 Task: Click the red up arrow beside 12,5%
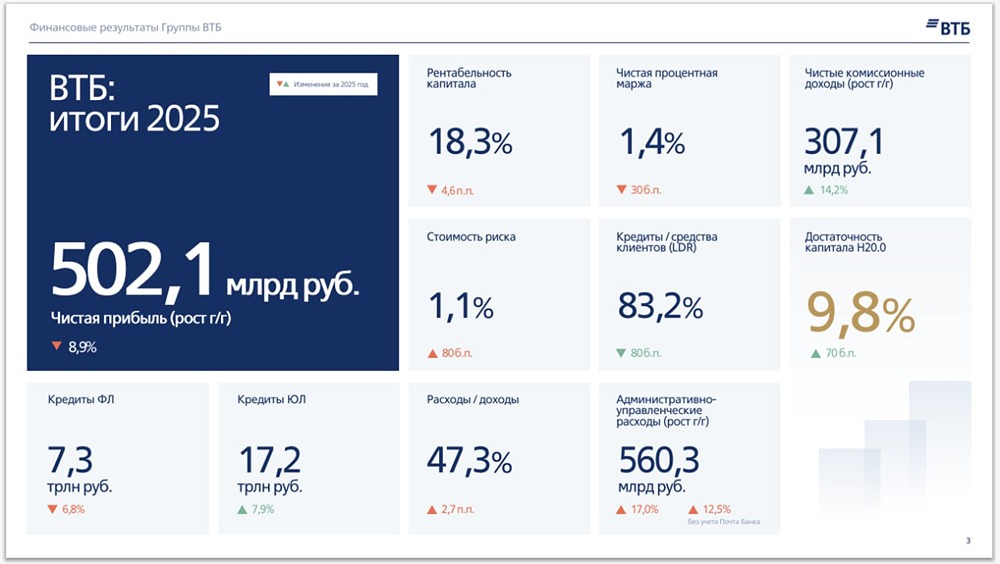click(x=693, y=509)
